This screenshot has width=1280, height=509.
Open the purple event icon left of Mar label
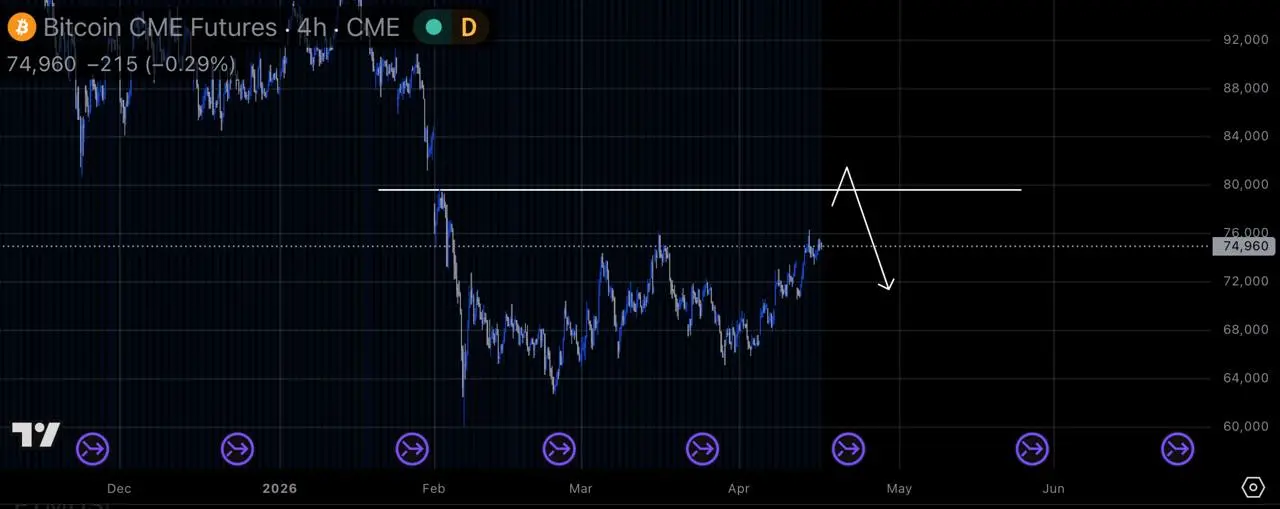pos(559,450)
